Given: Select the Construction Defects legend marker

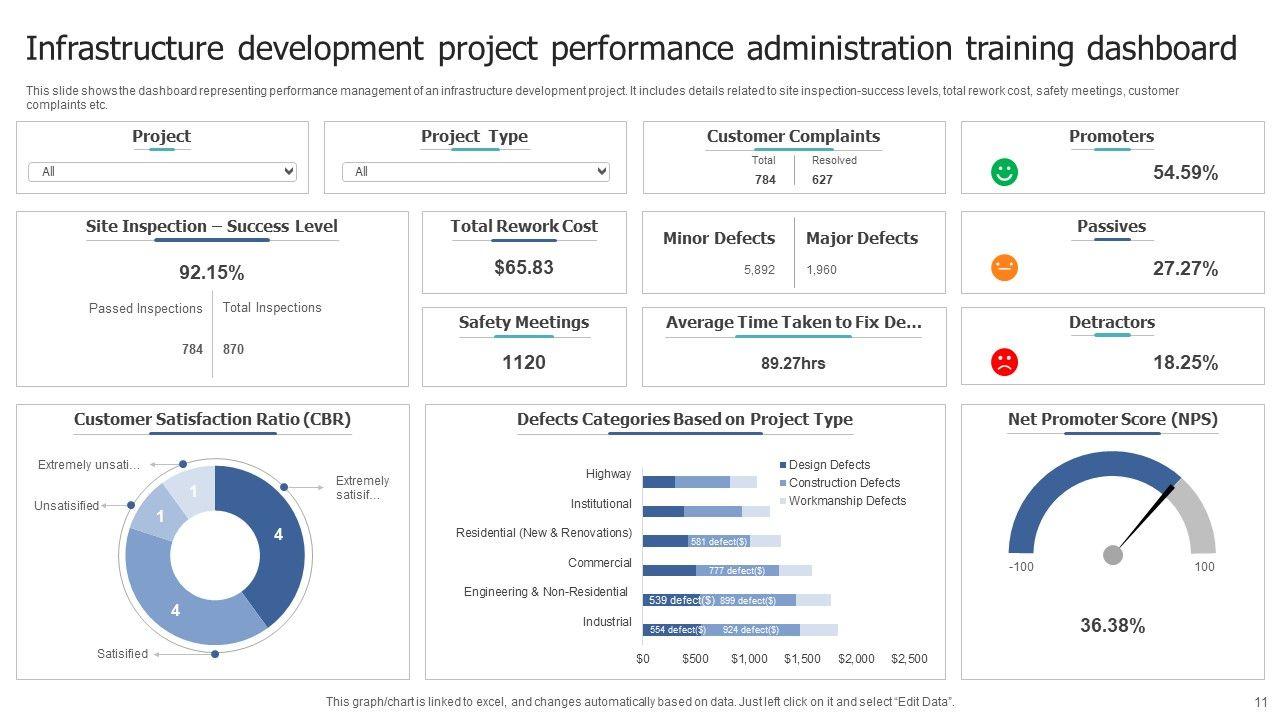Looking at the screenshot, I should click(x=782, y=483).
